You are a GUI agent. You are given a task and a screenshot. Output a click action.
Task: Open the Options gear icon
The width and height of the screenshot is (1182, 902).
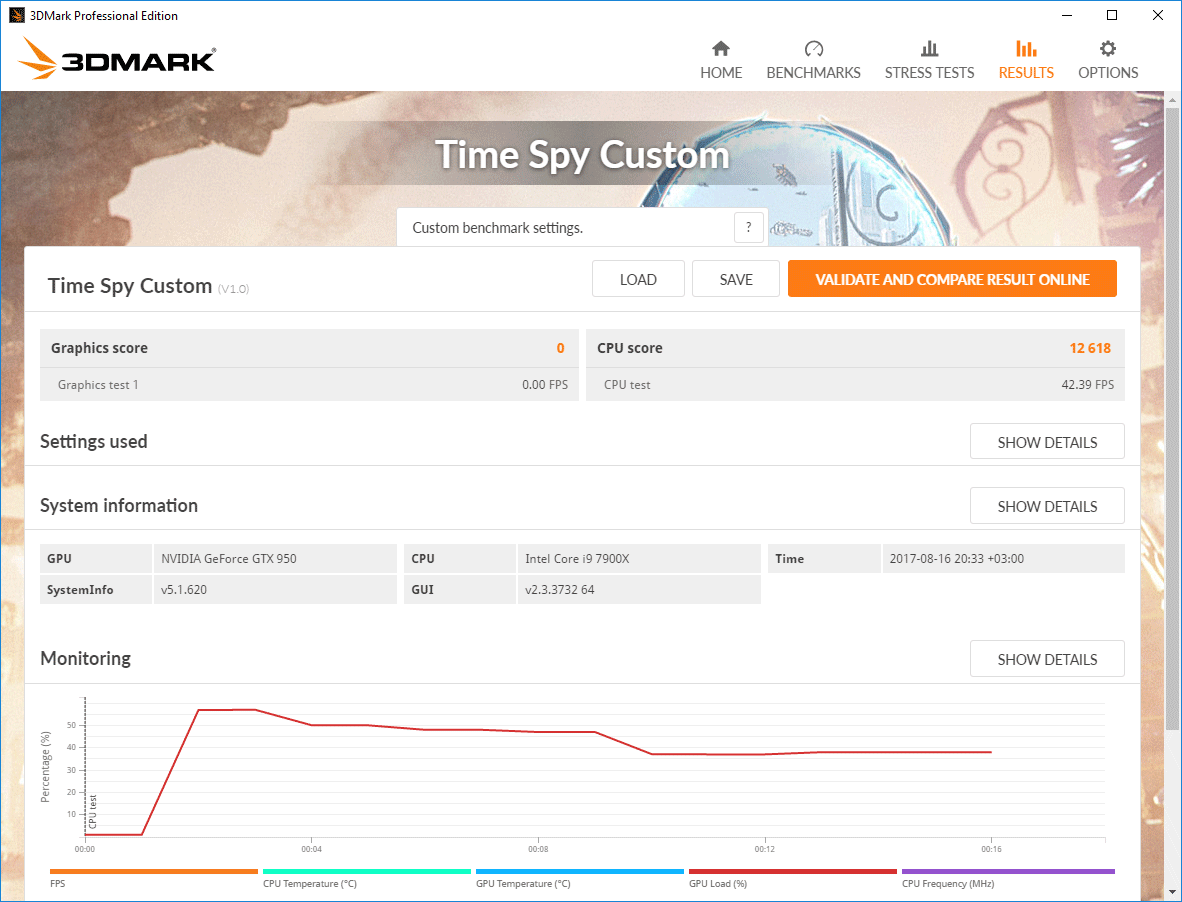click(1107, 49)
